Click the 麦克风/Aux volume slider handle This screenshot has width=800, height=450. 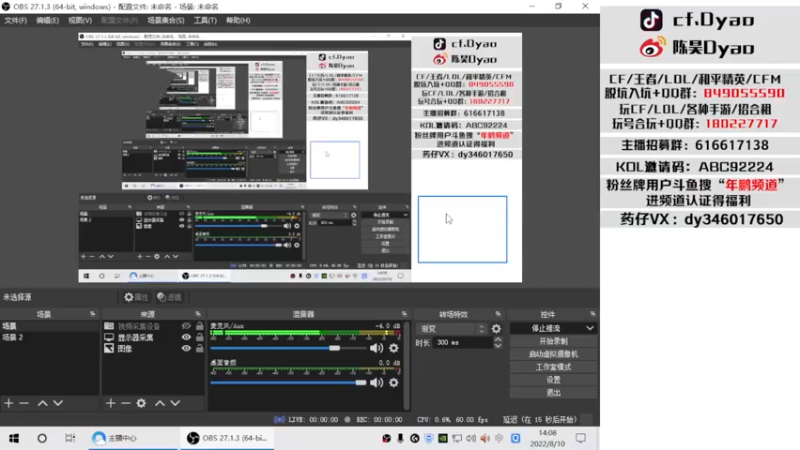(334, 348)
